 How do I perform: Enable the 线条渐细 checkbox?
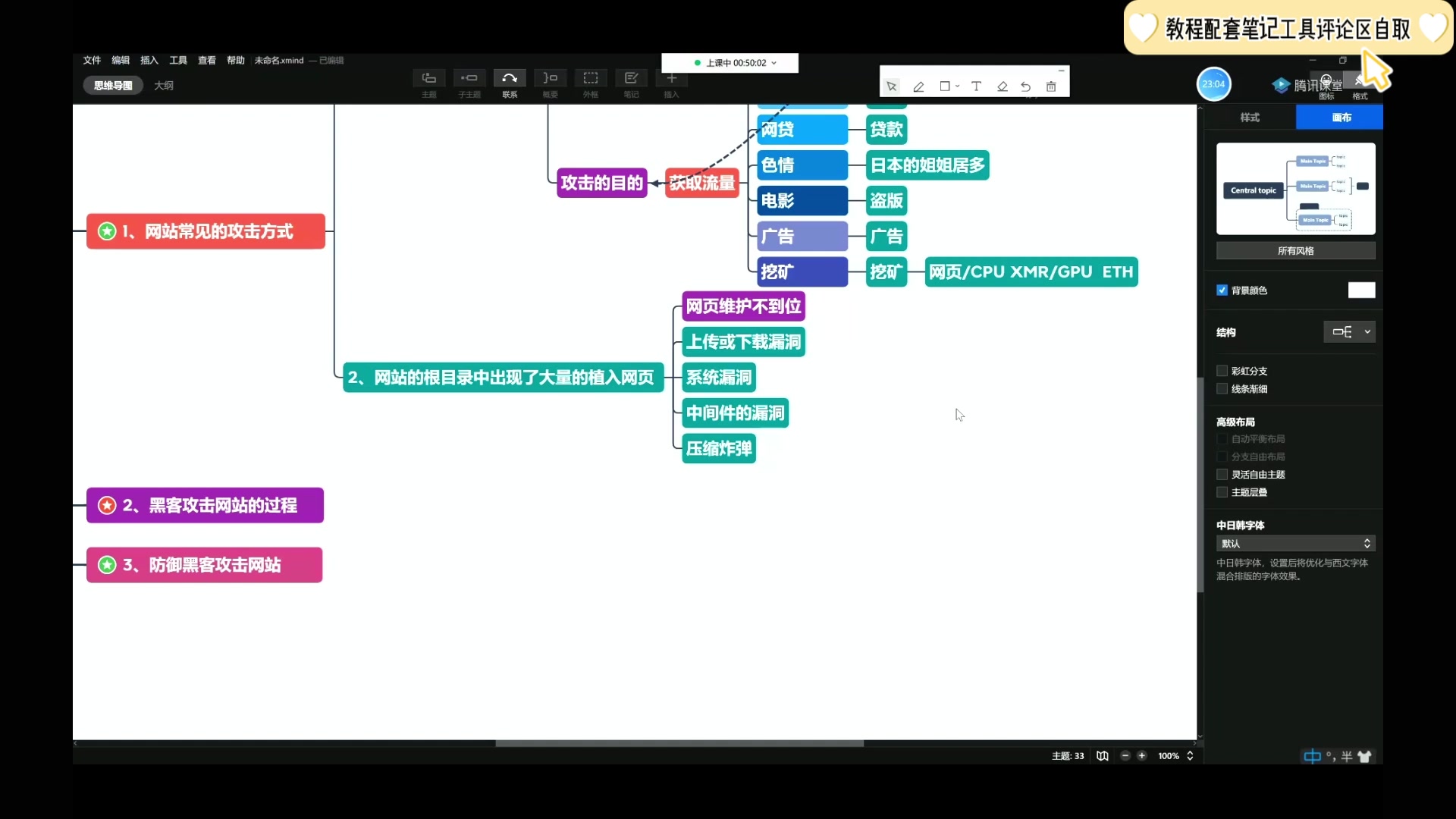(1222, 389)
